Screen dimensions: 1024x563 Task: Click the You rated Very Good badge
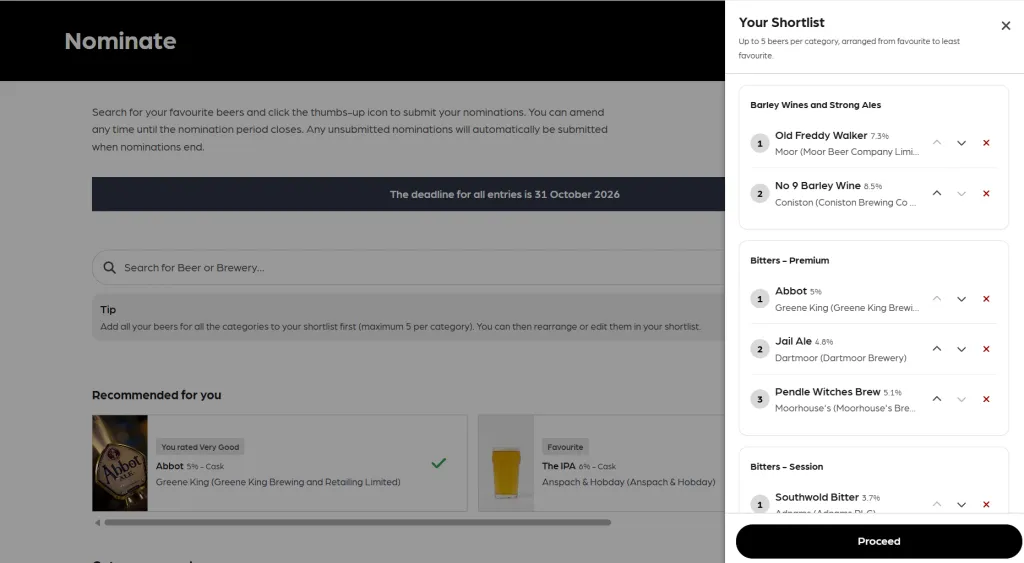[200, 447]
